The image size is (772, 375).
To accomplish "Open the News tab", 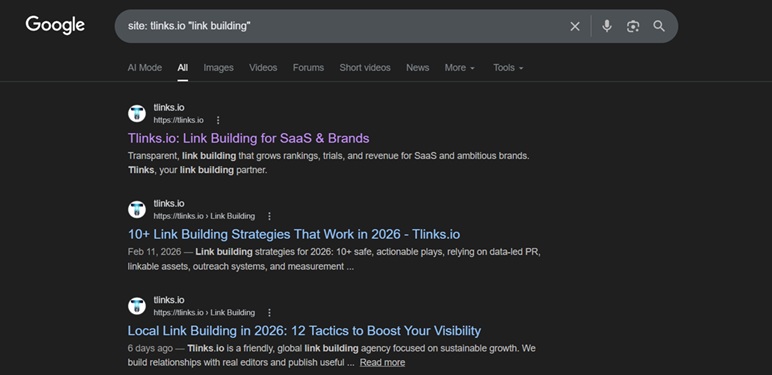I will tap(418, 68).
